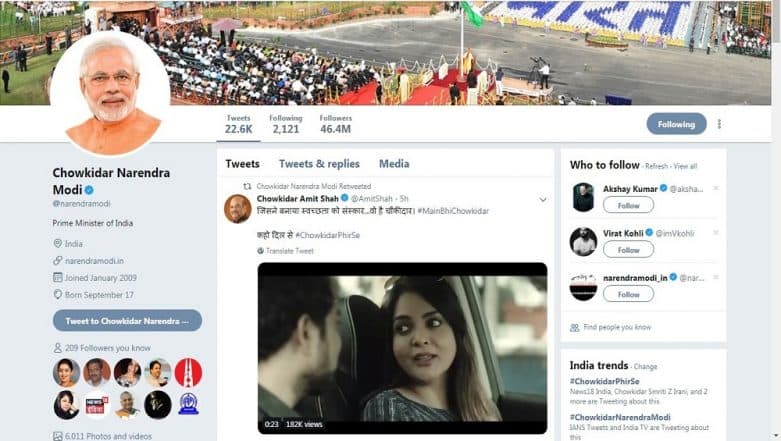Click Find people you know
The width and height of the screenshot is (781, 441).
617,327
